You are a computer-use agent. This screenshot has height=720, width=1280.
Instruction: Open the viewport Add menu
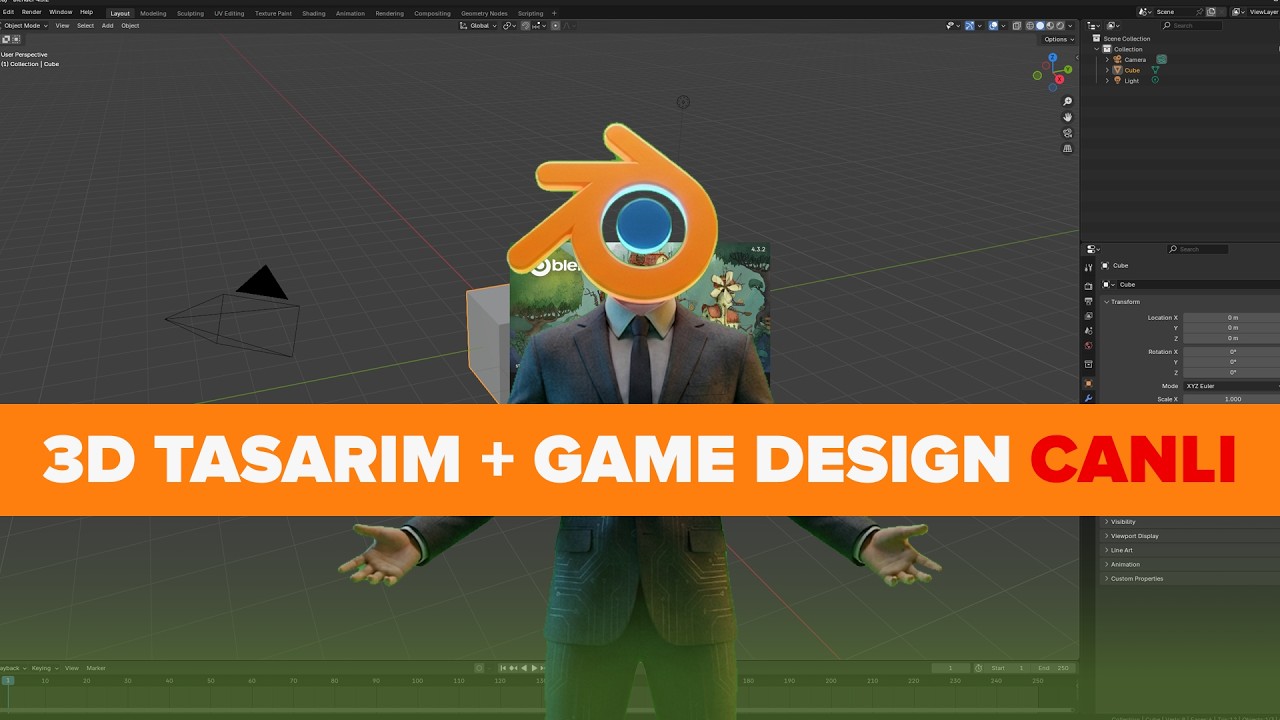(x=107, y=25)
